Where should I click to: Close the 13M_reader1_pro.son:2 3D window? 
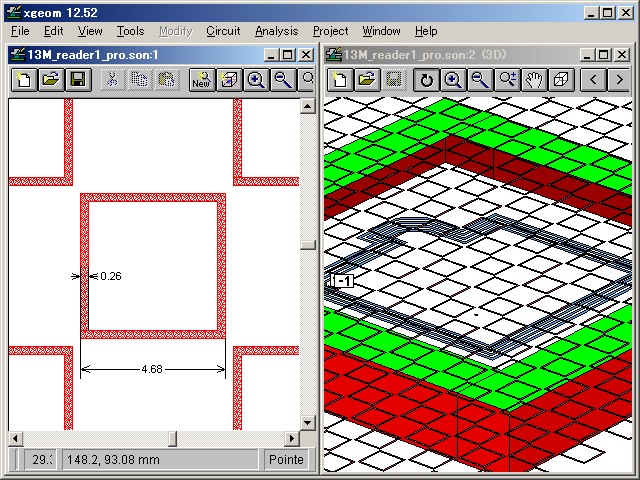[x=622, y=55]
